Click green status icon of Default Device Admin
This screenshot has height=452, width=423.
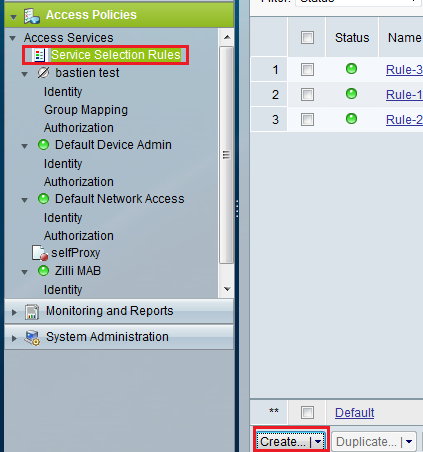[43, 145]
